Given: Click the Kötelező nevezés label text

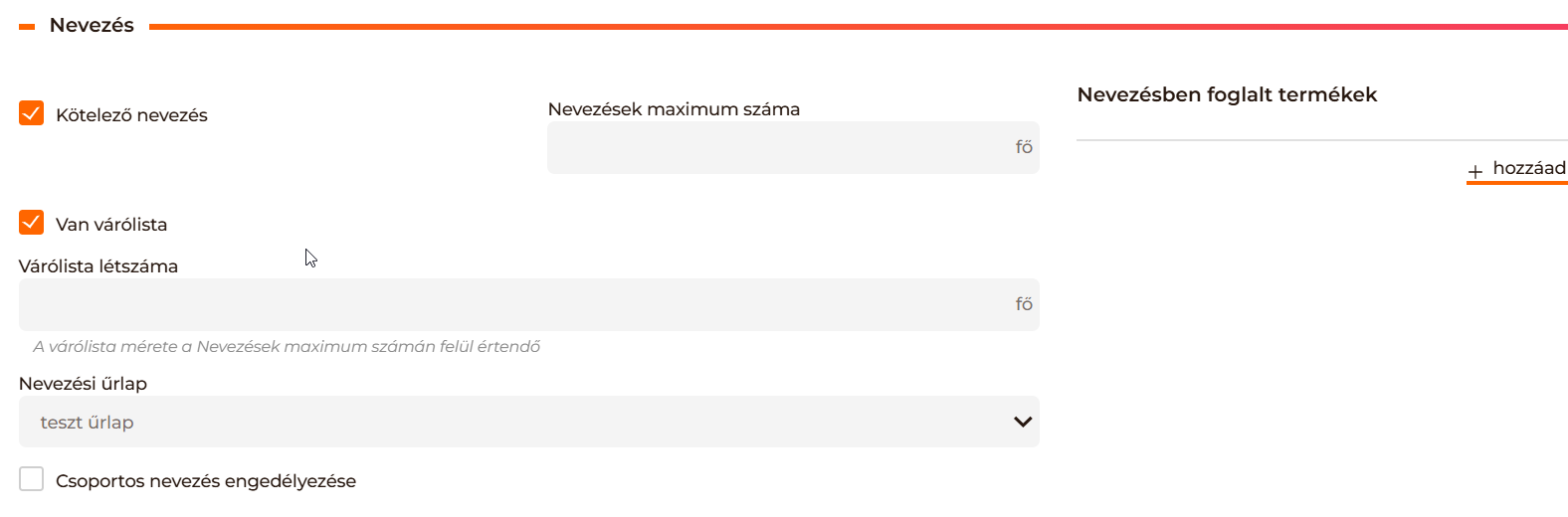Looking at the screenshot, I should [131, 115].
